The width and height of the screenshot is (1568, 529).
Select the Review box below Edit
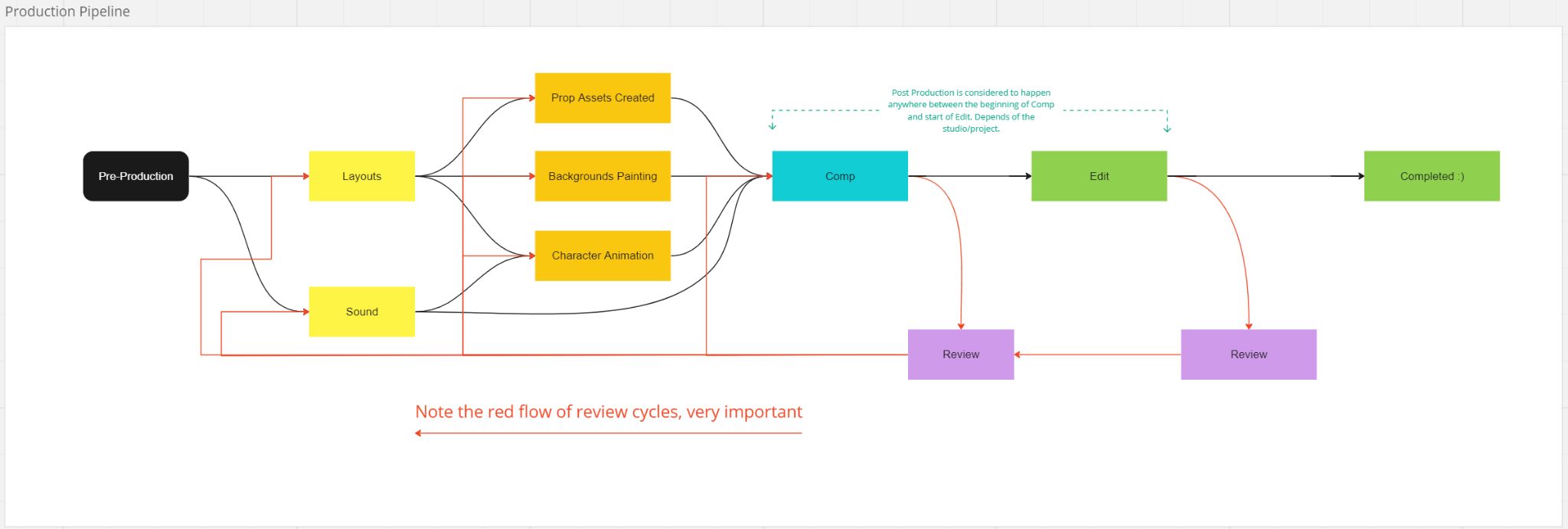[x=1249, y=354]
